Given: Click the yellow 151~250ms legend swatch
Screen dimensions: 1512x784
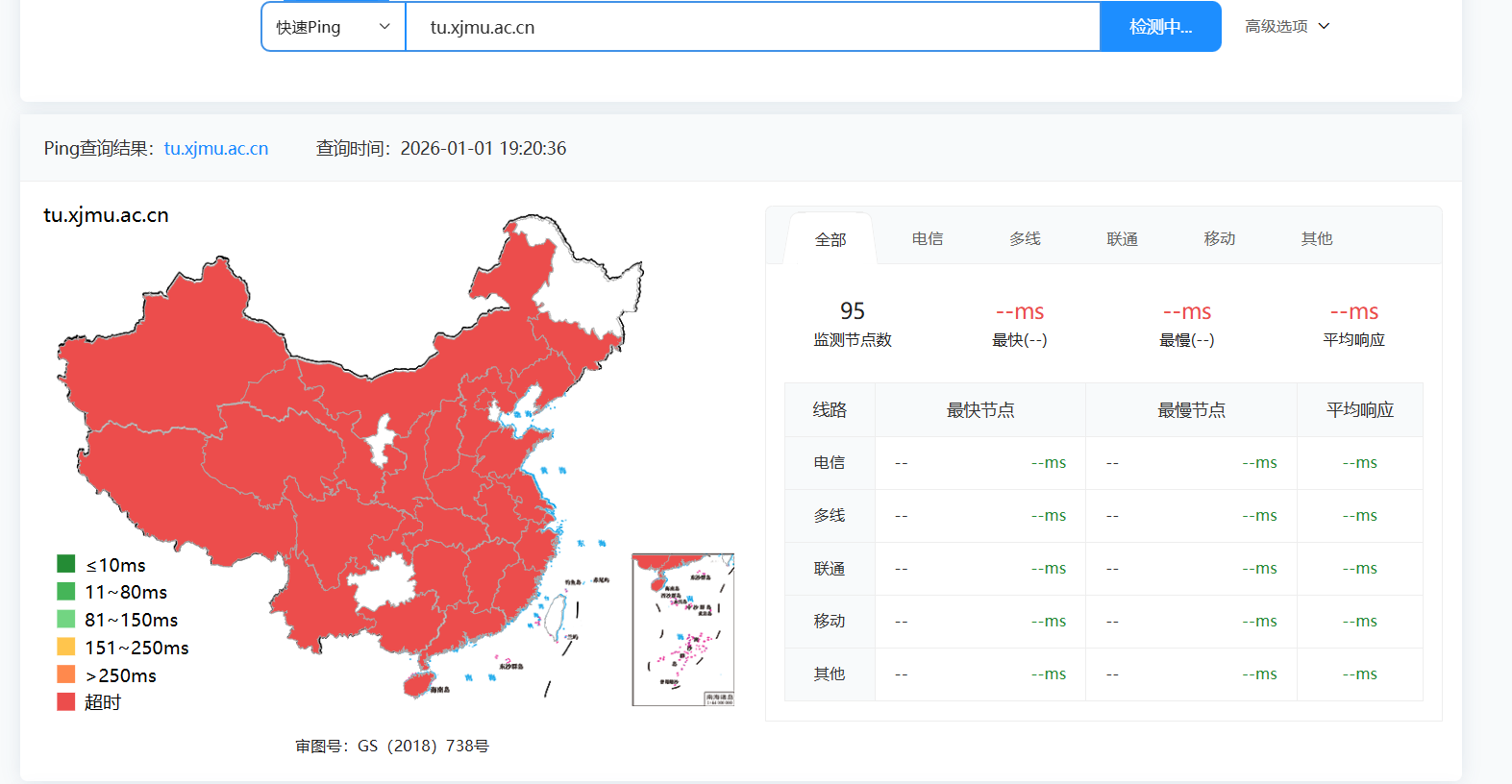Looking at the screenshot, I should pyautogui.click(x=66, y=647).
